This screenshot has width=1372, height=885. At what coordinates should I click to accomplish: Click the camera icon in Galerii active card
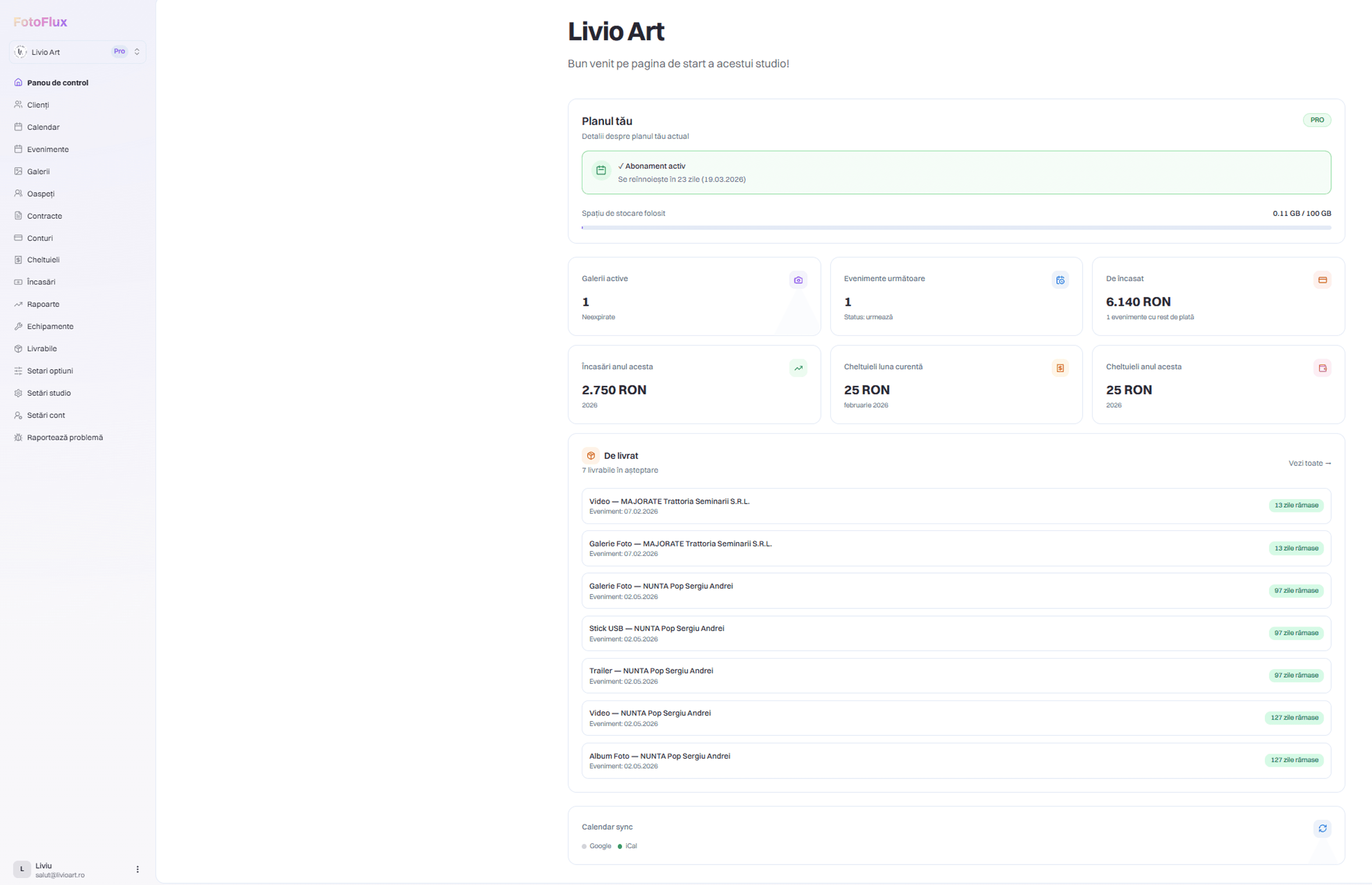pyautogui.click(x=798, y=280)
